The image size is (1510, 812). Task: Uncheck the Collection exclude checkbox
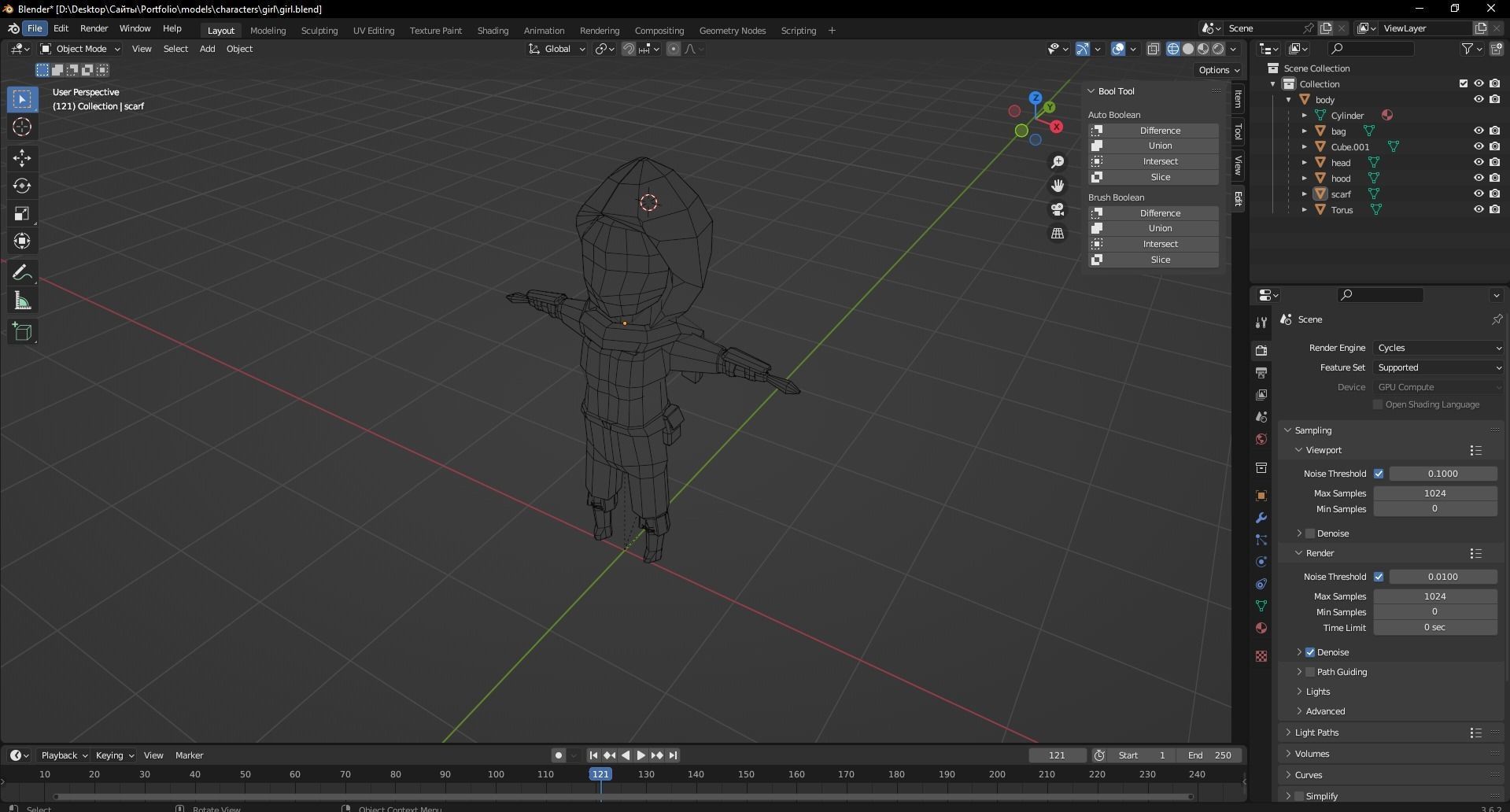tap(1464, 83)
